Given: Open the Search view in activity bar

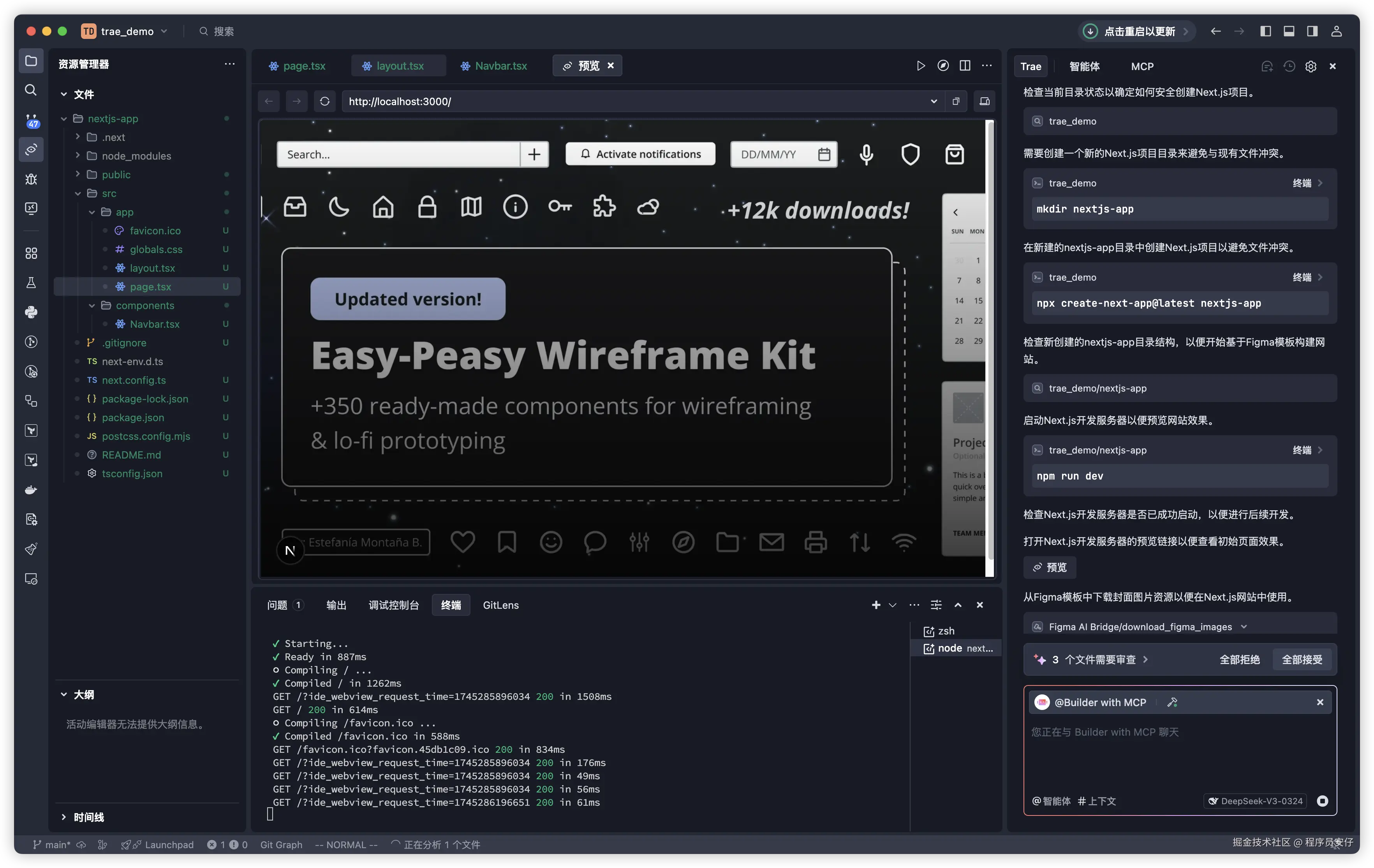Looking at the screenshot, I should point(31,90).
